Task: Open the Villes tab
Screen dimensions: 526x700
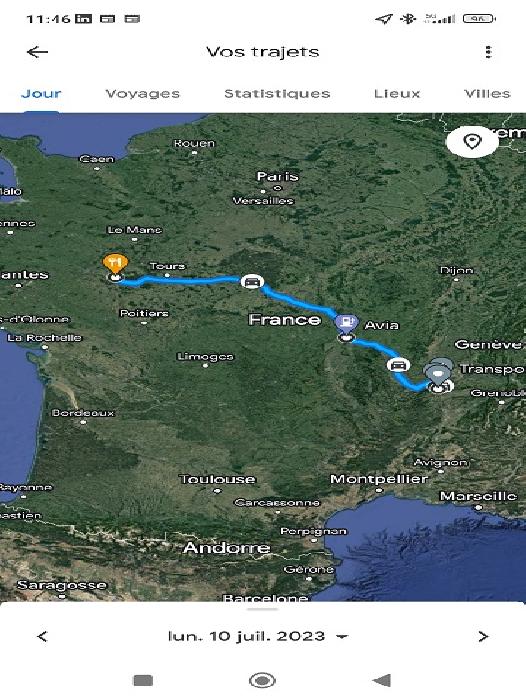Action: point(487,94)
